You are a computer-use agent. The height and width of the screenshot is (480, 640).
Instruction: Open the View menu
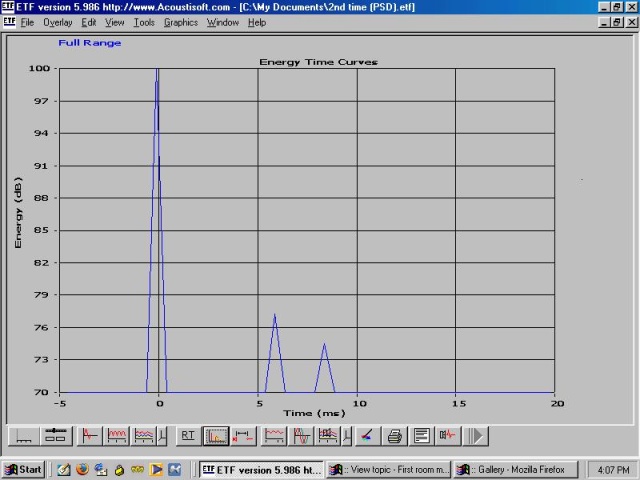pyautogui.click(x=115, y=22)
